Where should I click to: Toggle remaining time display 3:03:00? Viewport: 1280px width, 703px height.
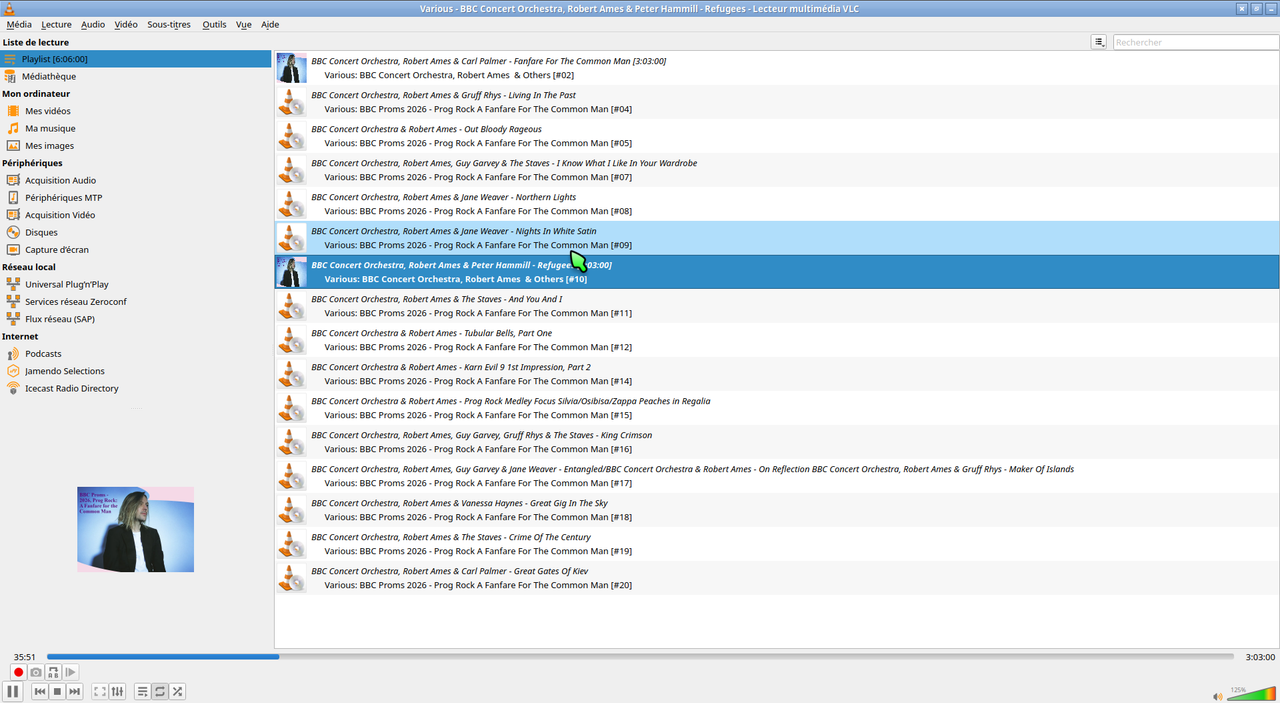click(1259, 657)
